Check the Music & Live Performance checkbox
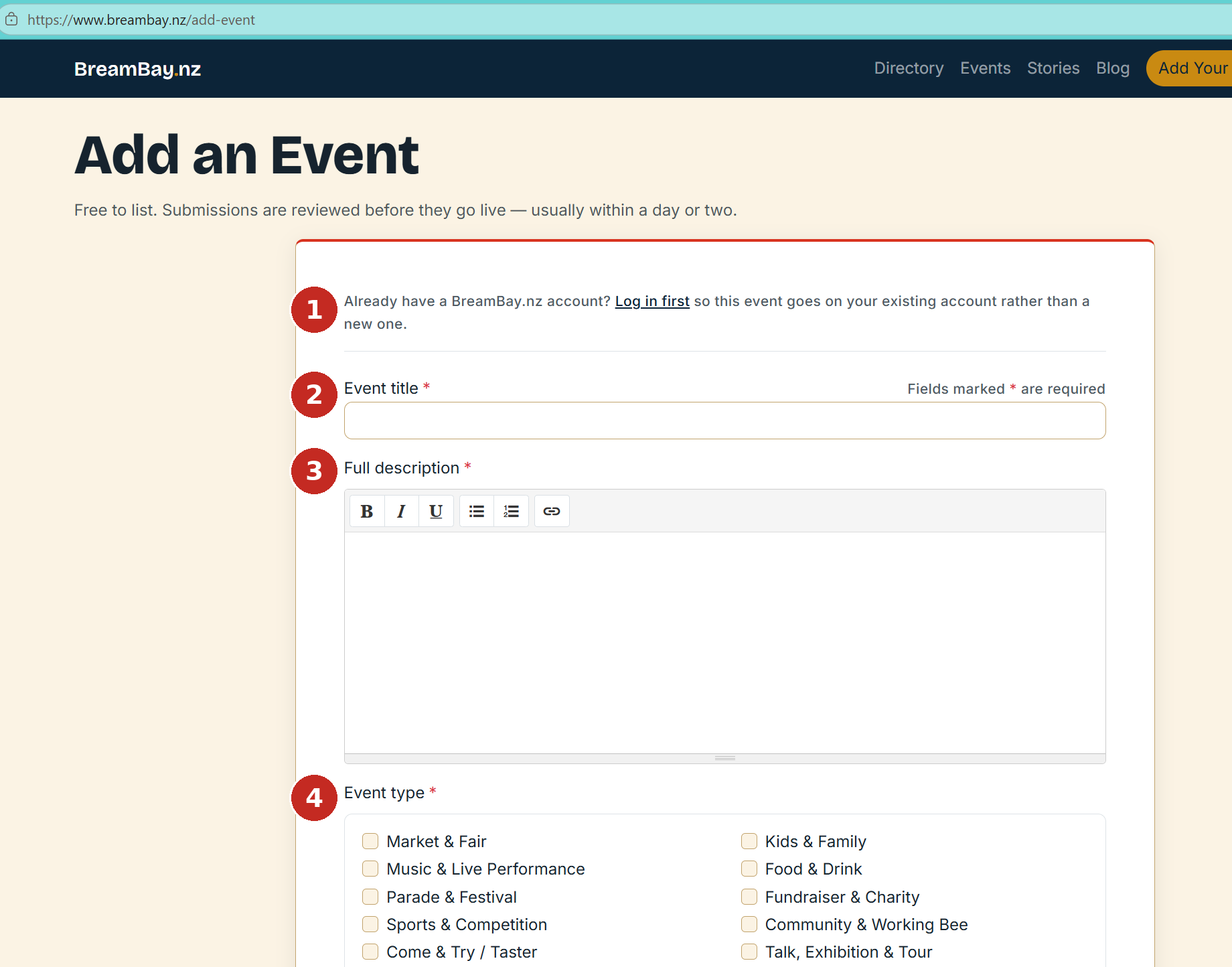 tap(370, 869)
